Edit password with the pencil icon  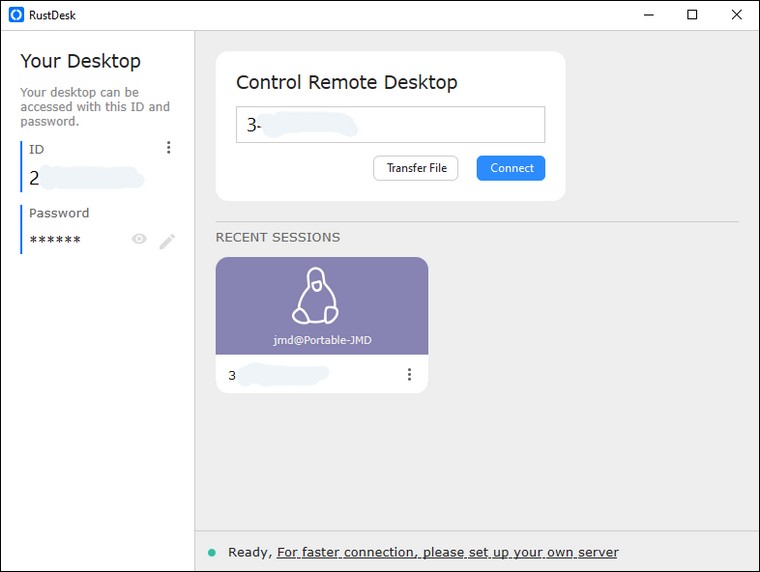click(167, 241)
